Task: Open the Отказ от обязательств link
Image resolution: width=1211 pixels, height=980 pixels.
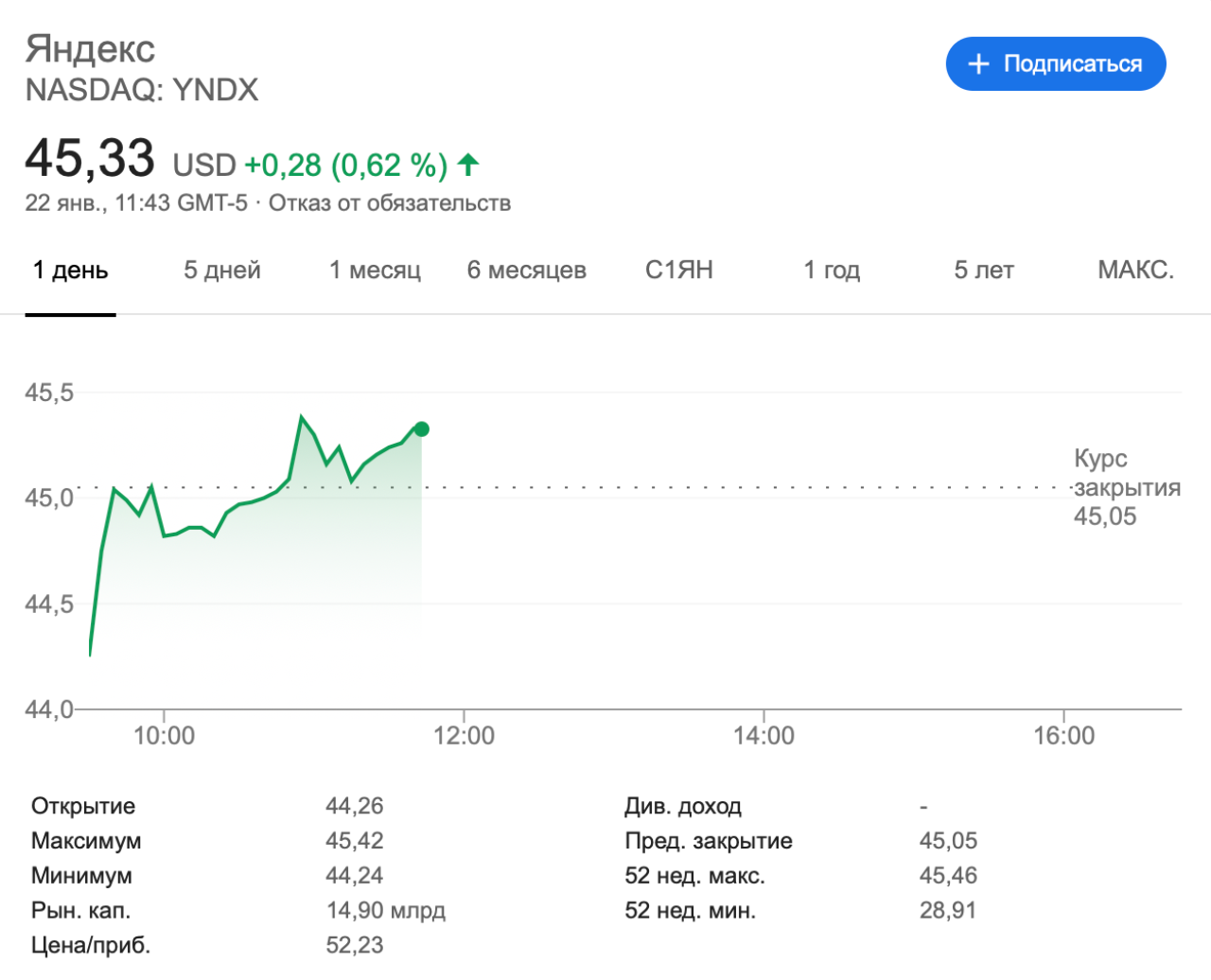Action: (x=390, y=203)
